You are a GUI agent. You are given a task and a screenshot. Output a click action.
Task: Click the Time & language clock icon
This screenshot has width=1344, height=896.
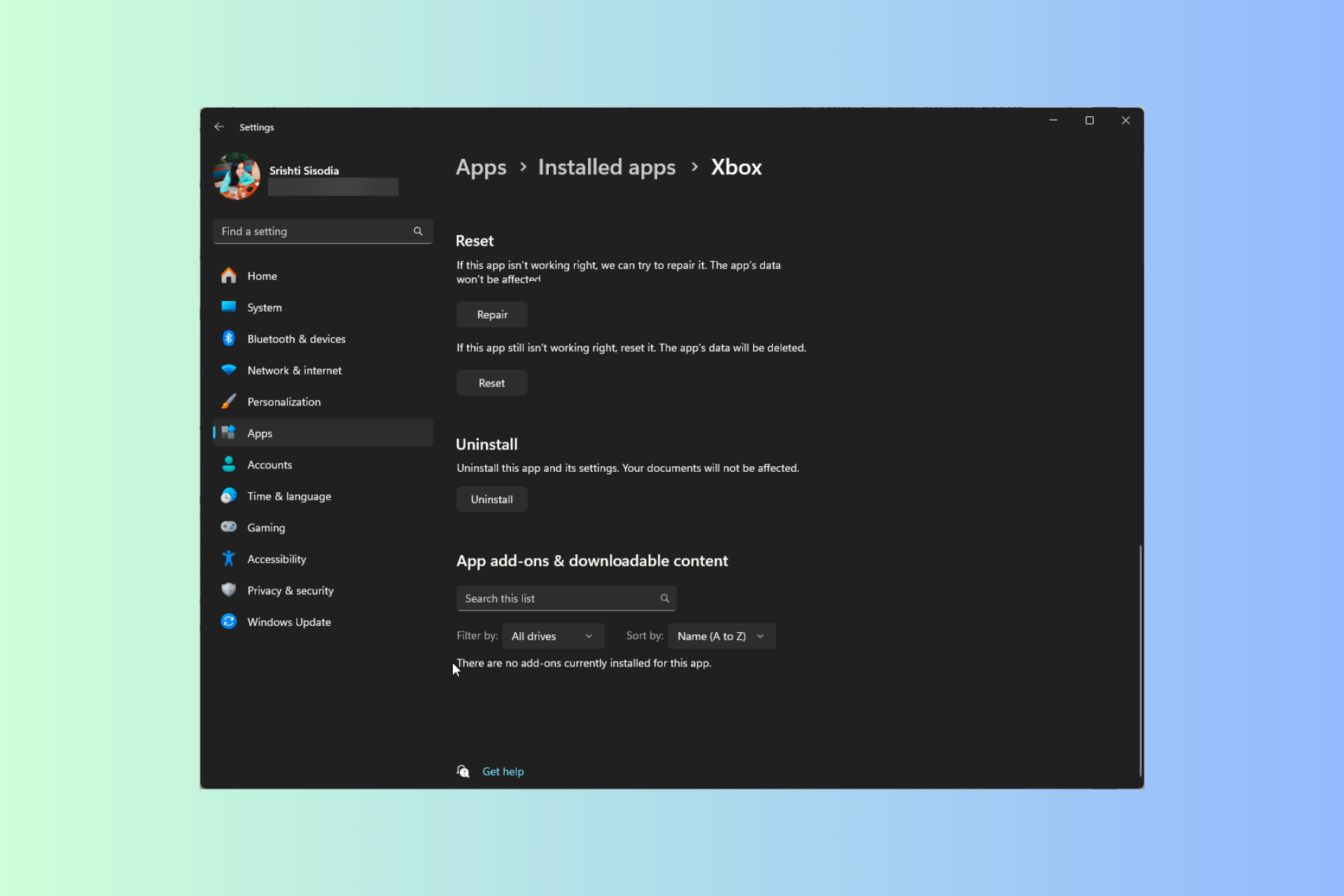point(229,496)
